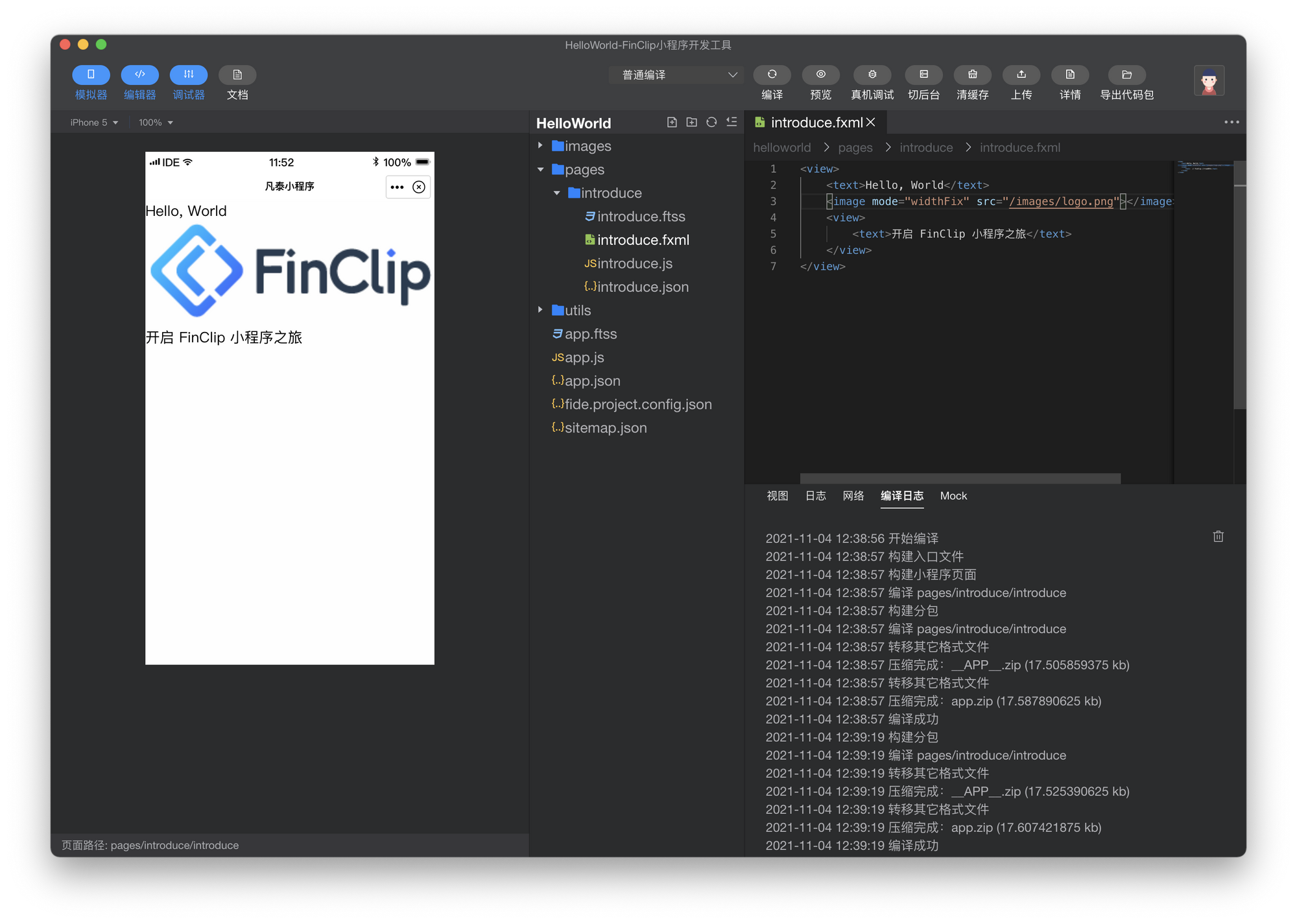Open the 详情 details icon
Screen dimensions: 1297x924
point(1070,75)
